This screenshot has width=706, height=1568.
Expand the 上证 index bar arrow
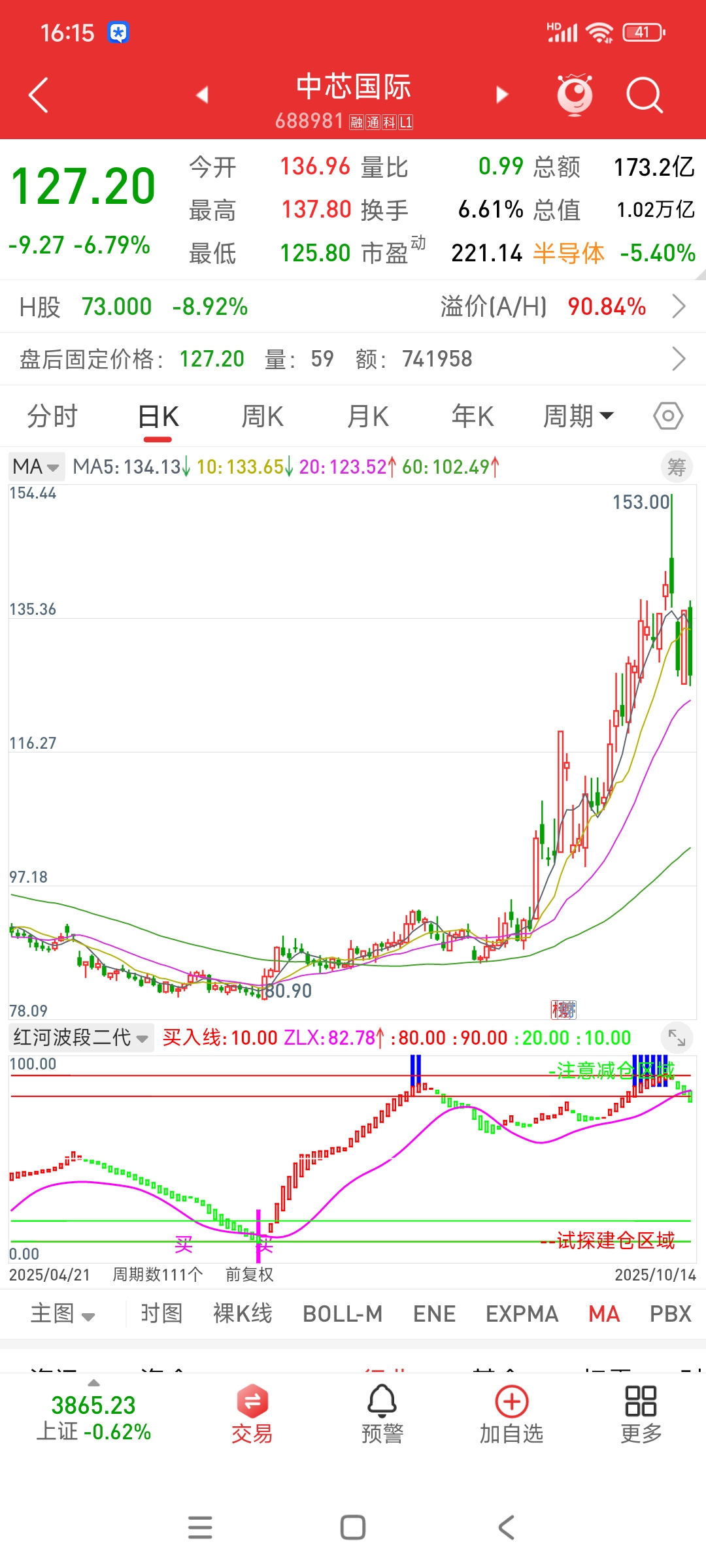93,1382
